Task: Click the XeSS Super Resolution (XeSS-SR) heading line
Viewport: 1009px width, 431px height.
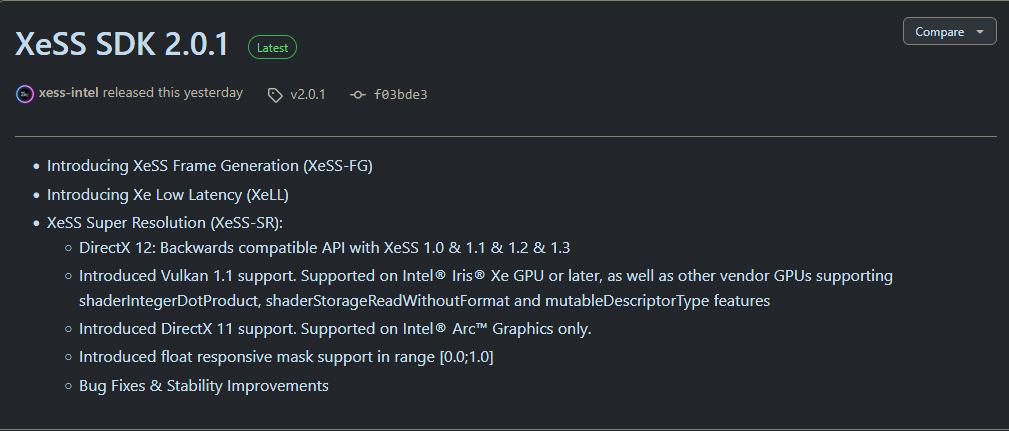Action: [165, 221]
